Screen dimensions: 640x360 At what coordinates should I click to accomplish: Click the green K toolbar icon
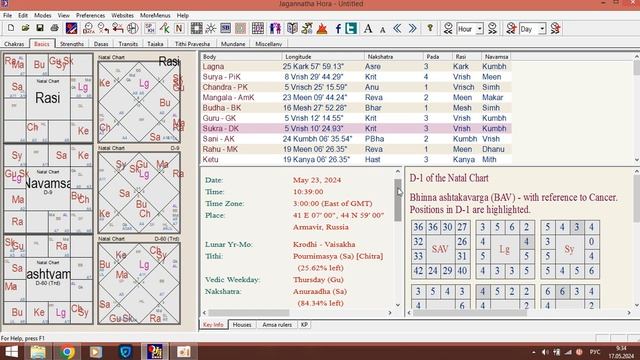point(164,28)
